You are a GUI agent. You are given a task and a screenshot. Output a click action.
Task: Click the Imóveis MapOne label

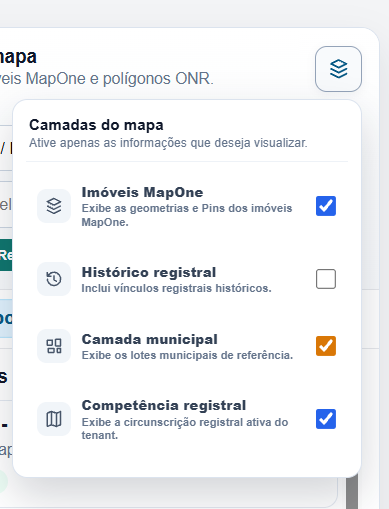[x=142, y=192]
